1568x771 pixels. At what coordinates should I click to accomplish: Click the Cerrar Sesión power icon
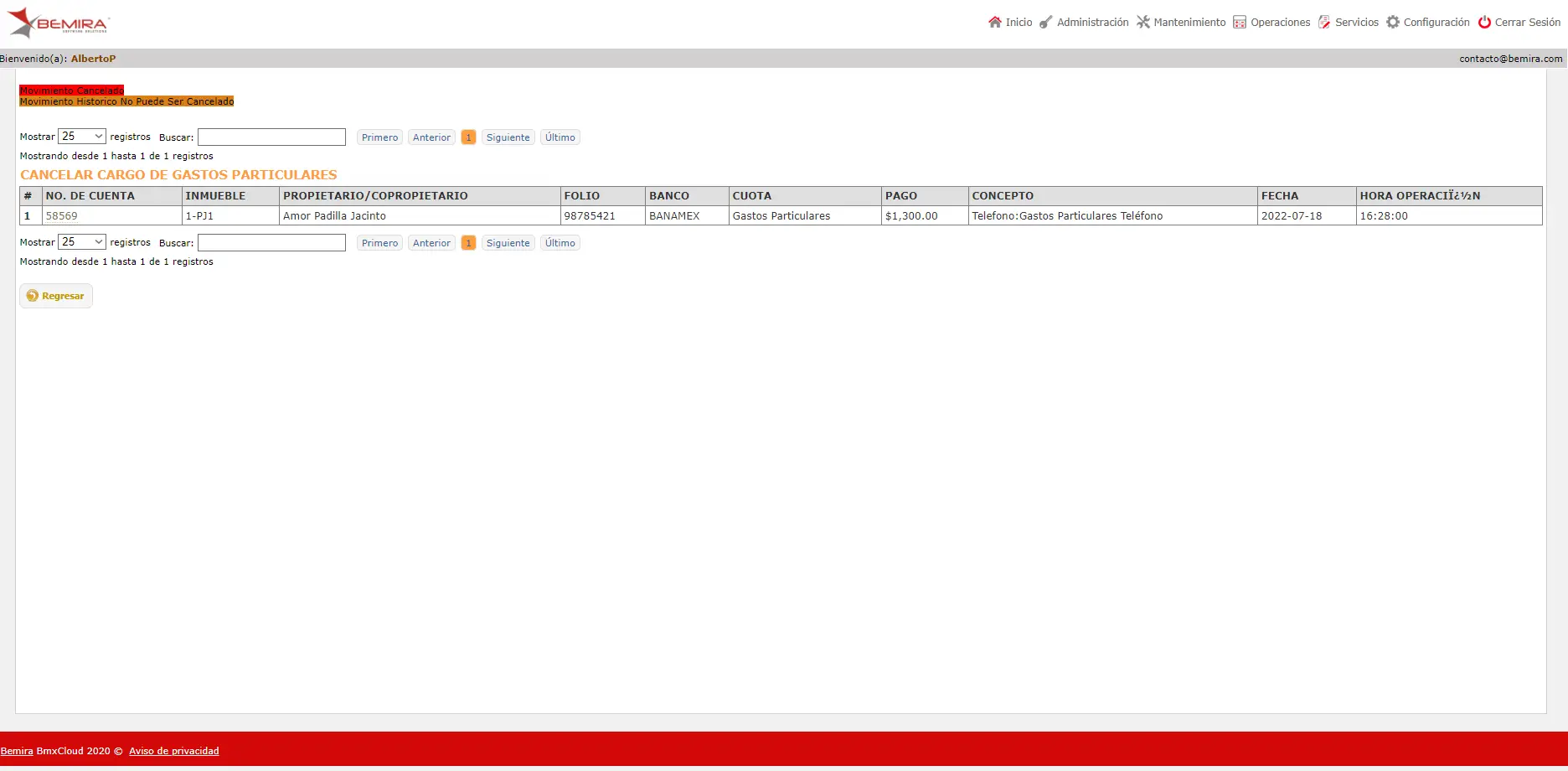tap(1484, 22)
